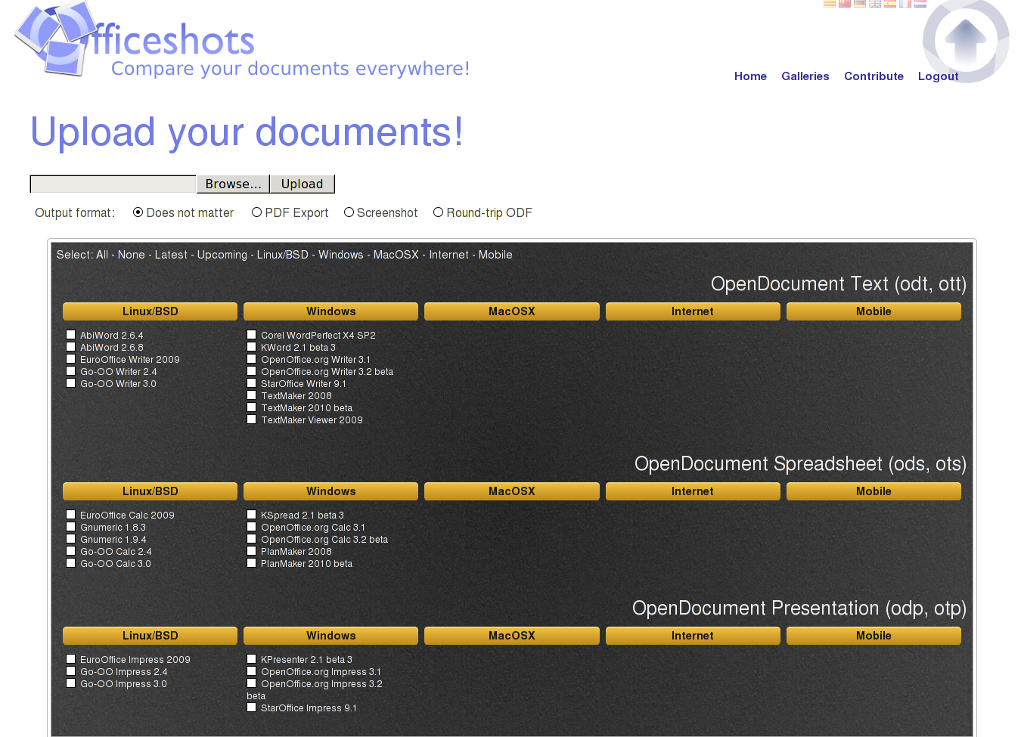Switch language via the UK flag
The image size is (1024, 737).
pyautogui.click(x=875, y=4)
